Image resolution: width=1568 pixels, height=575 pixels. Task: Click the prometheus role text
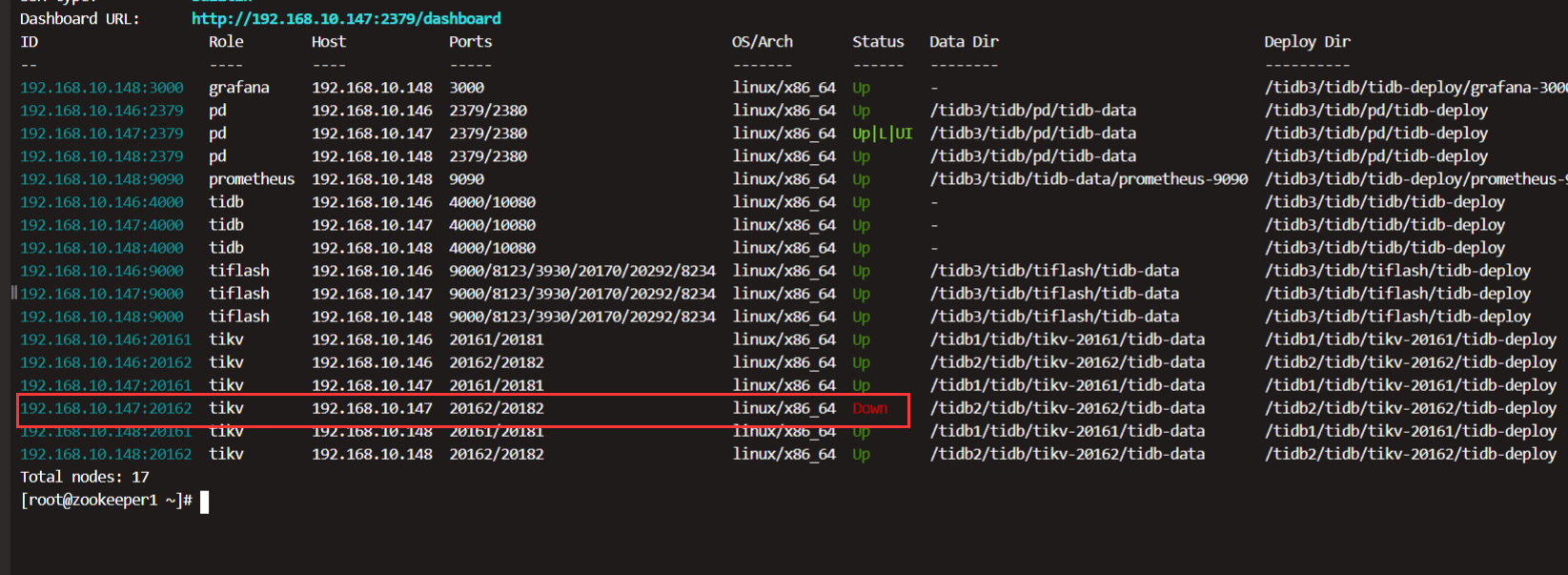252,179
